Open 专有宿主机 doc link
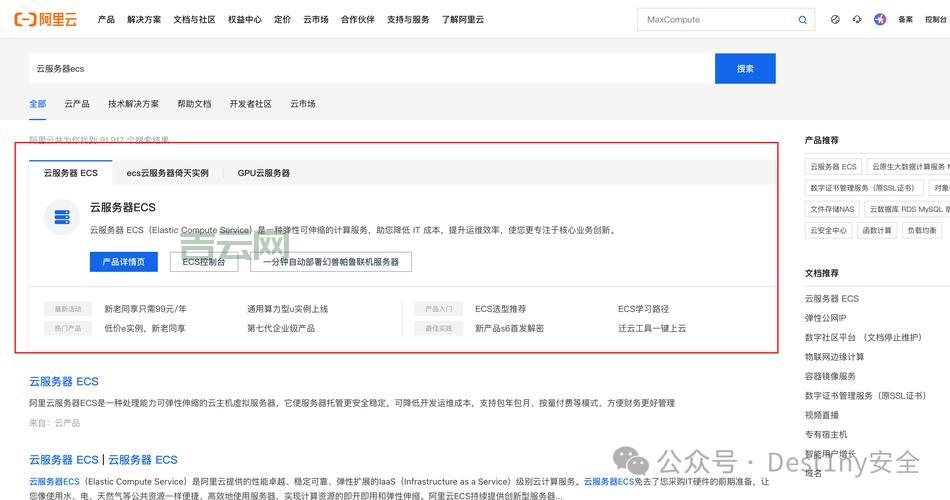This screenshot has width=950, height=500. (x=826, y=434)
